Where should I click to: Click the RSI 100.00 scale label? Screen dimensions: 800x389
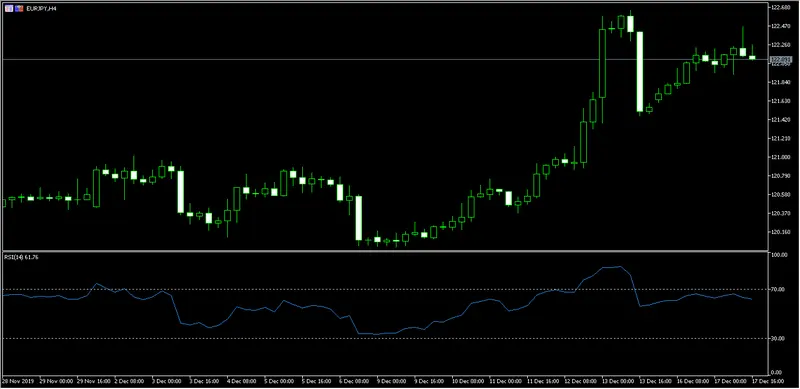pos(779,254)
